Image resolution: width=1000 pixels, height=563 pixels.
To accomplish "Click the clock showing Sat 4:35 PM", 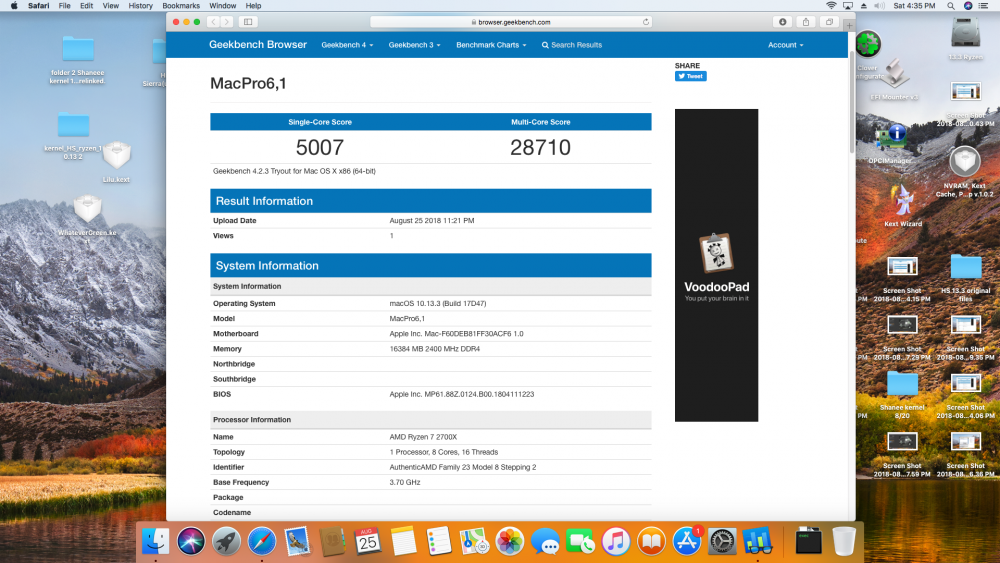I will tap(914, 6).
